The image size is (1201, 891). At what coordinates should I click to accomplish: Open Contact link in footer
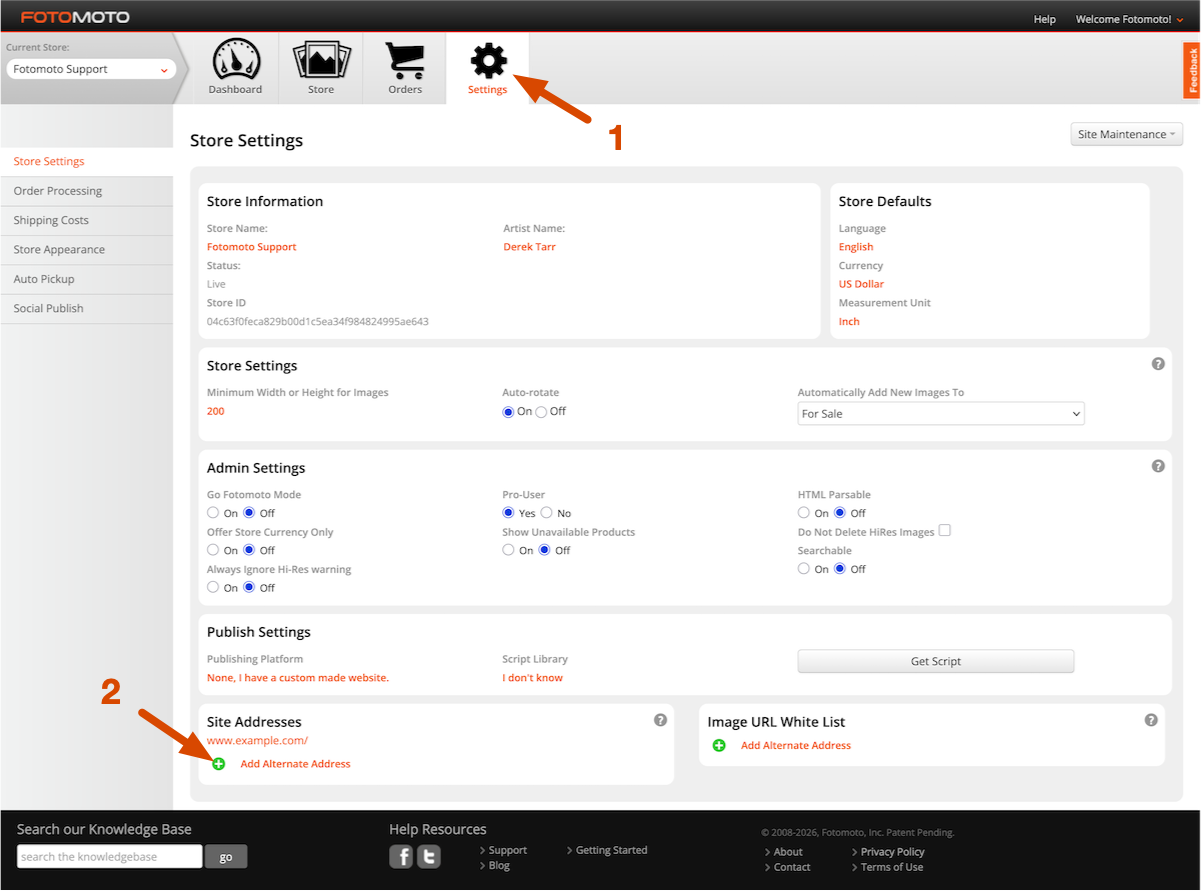coord(792,867)
